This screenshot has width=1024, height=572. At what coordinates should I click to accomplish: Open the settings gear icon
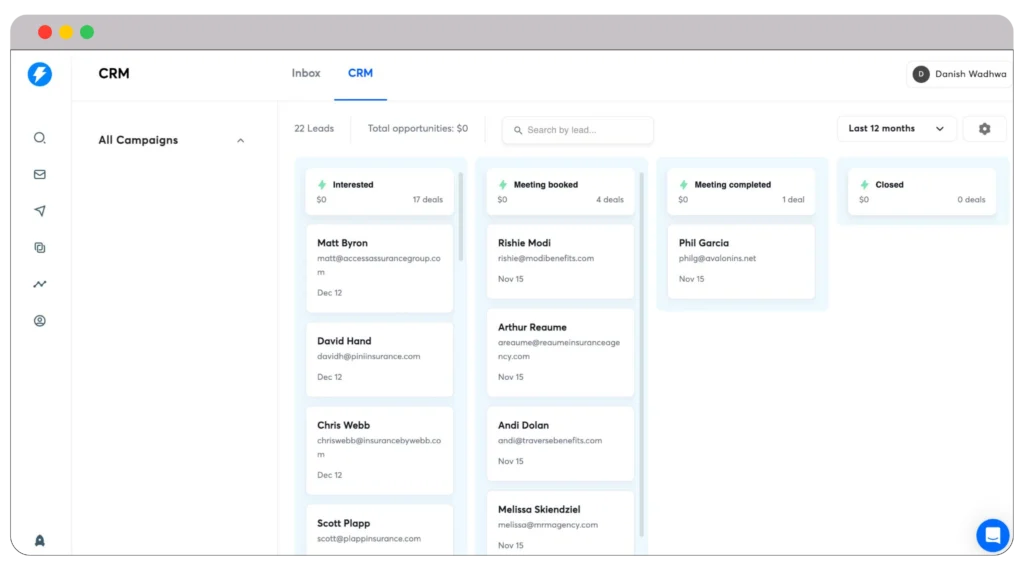click(x=984, y=129)
